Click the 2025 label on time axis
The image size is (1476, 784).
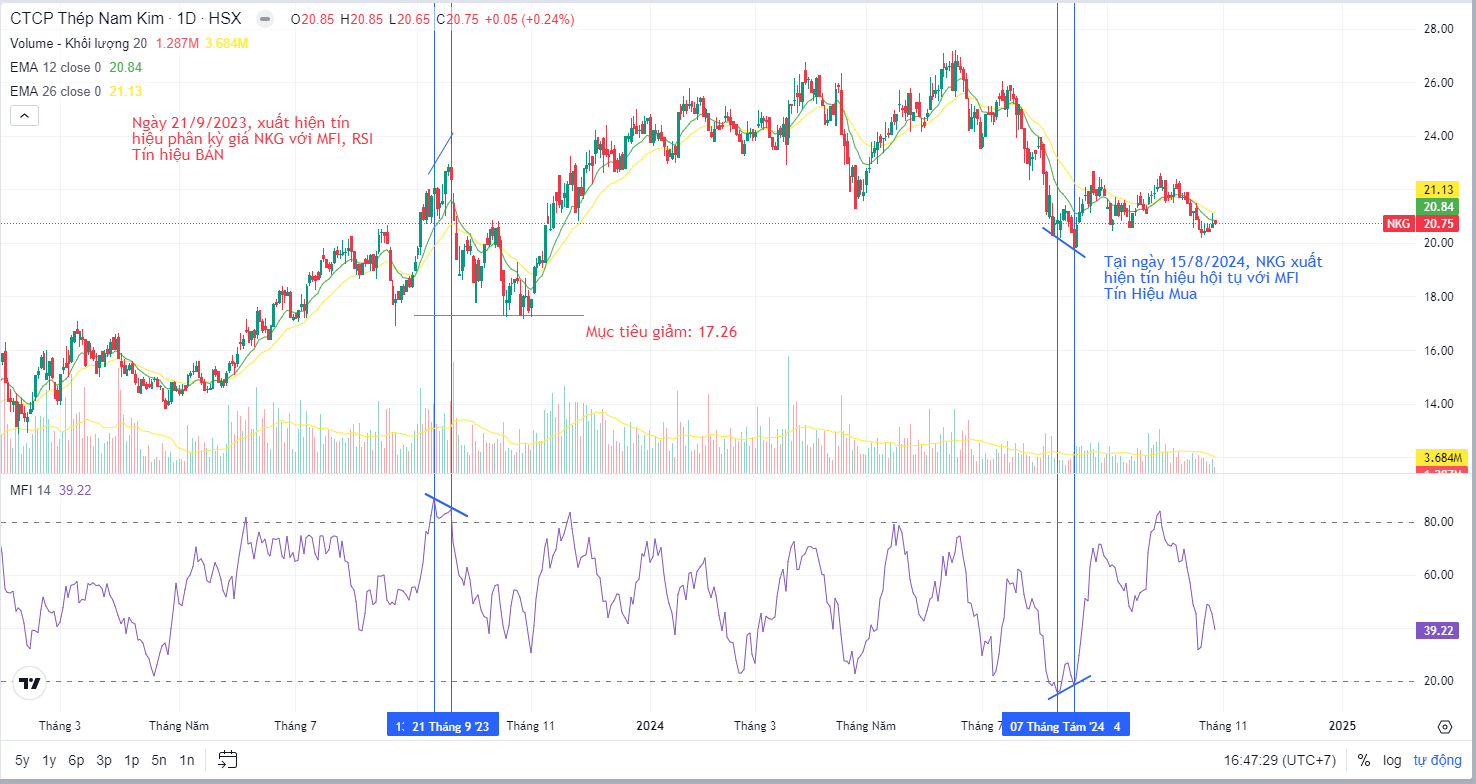[x=1342, y=726]
